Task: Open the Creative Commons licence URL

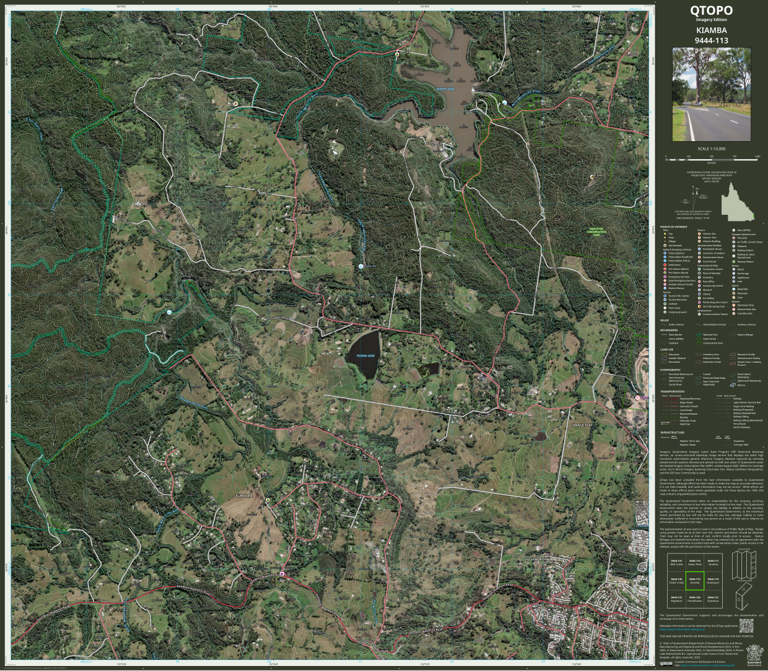Action: (708, 665)
